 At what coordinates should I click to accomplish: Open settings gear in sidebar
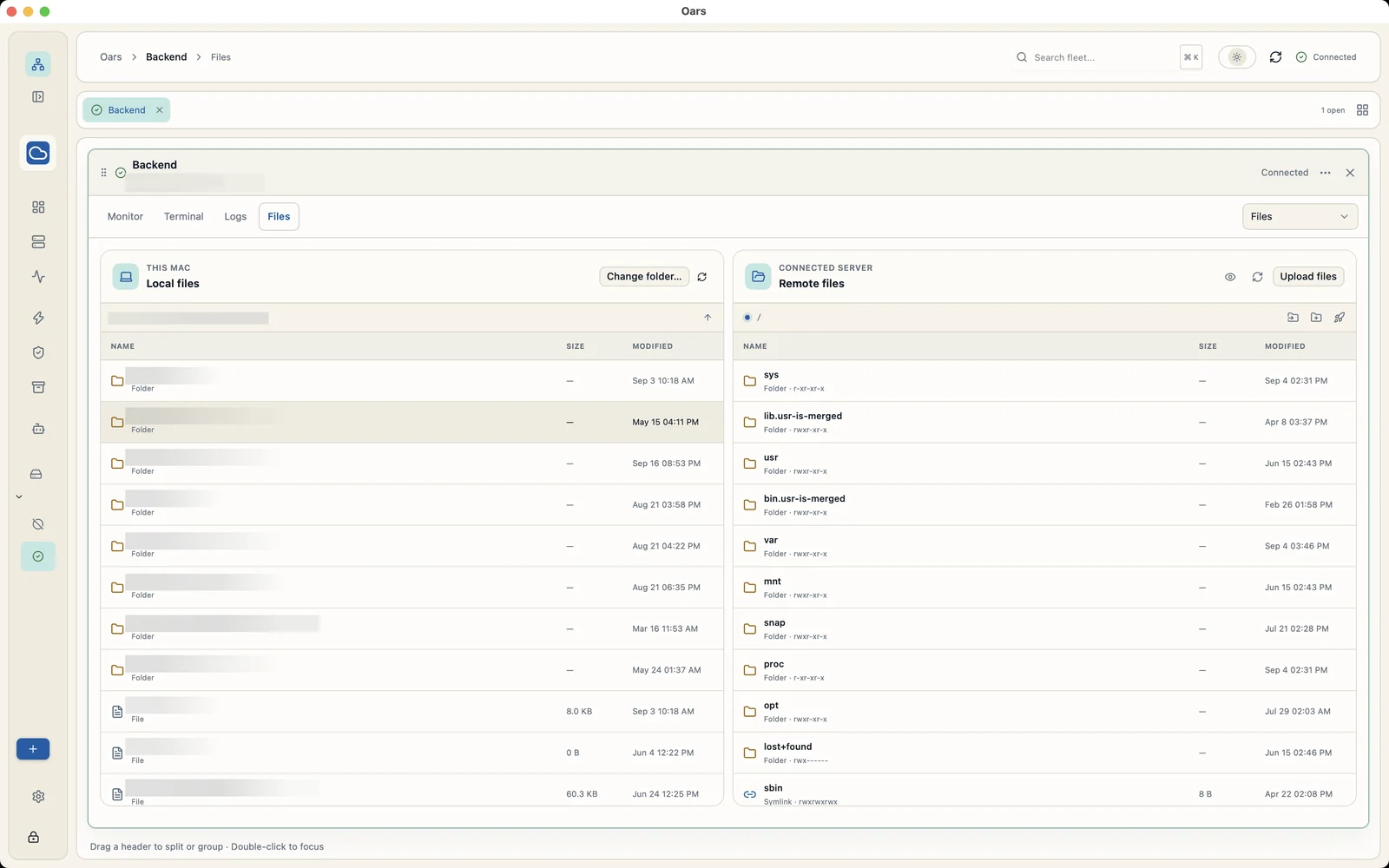37,797
